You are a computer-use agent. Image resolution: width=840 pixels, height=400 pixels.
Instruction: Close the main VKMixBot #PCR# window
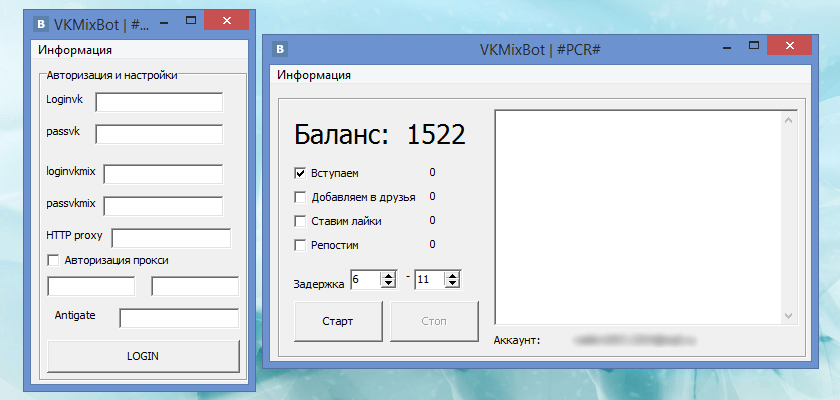pyautogui.click(x=789, y=46)
